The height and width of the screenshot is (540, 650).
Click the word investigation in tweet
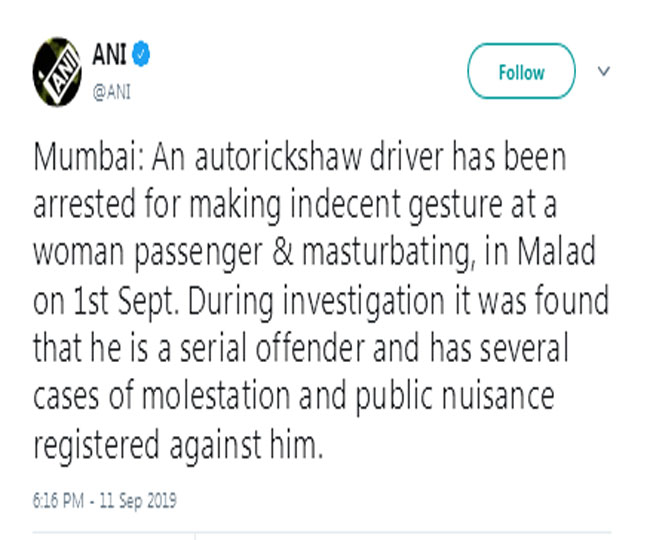coord(364,300)
